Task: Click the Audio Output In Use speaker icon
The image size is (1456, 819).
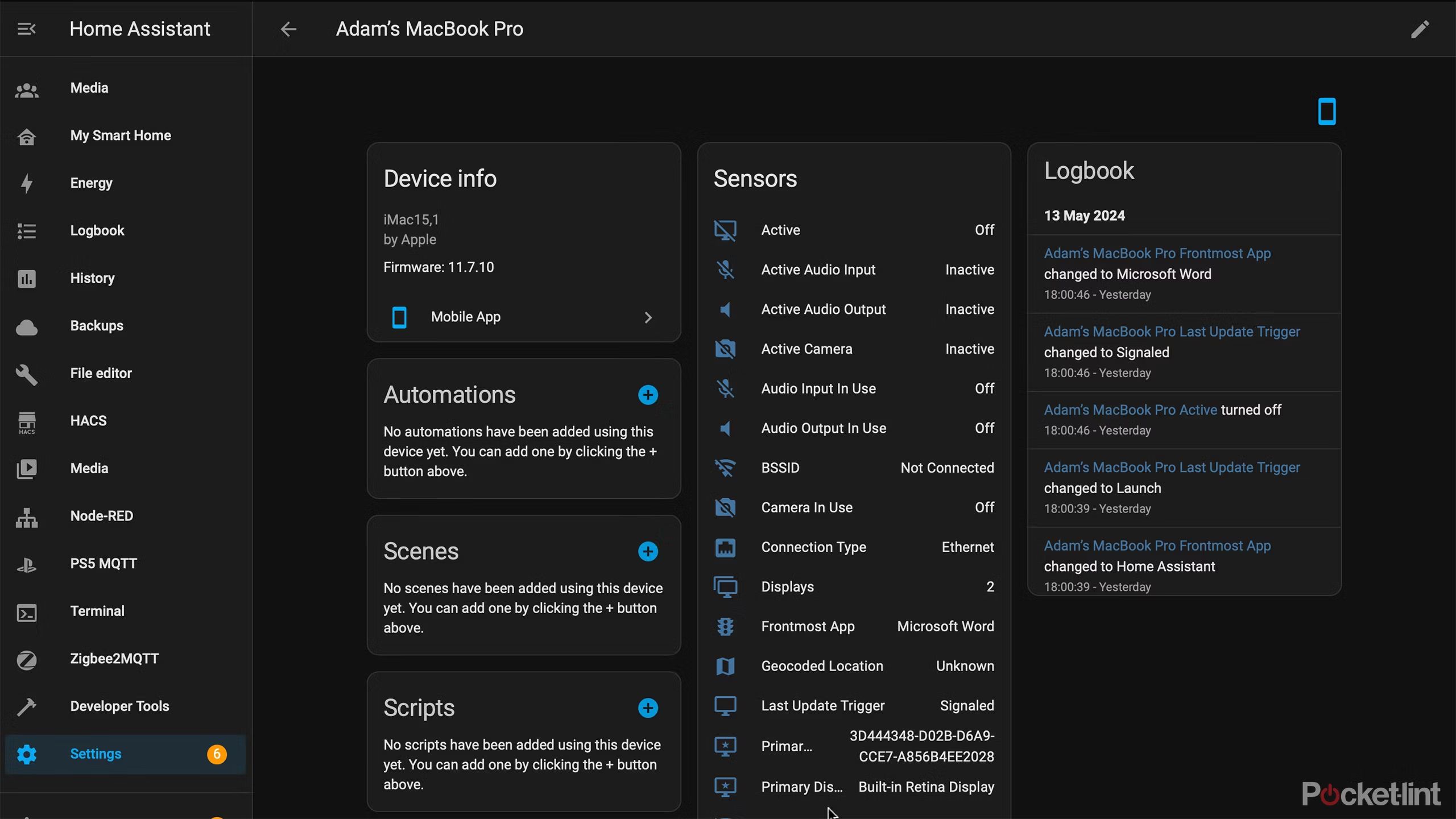Action: tap(725, 429)
